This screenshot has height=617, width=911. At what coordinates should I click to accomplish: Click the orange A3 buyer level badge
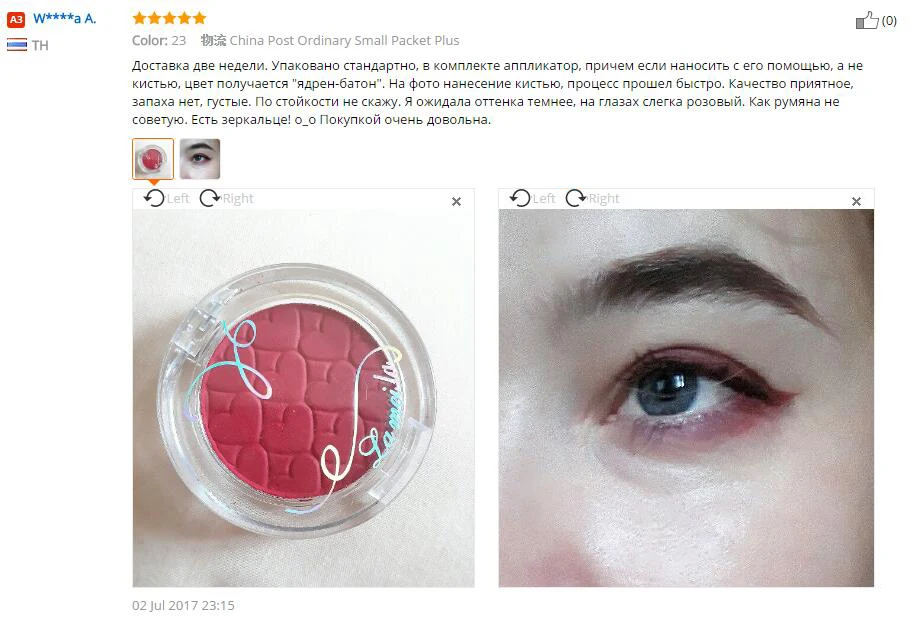tap(16, 20)
